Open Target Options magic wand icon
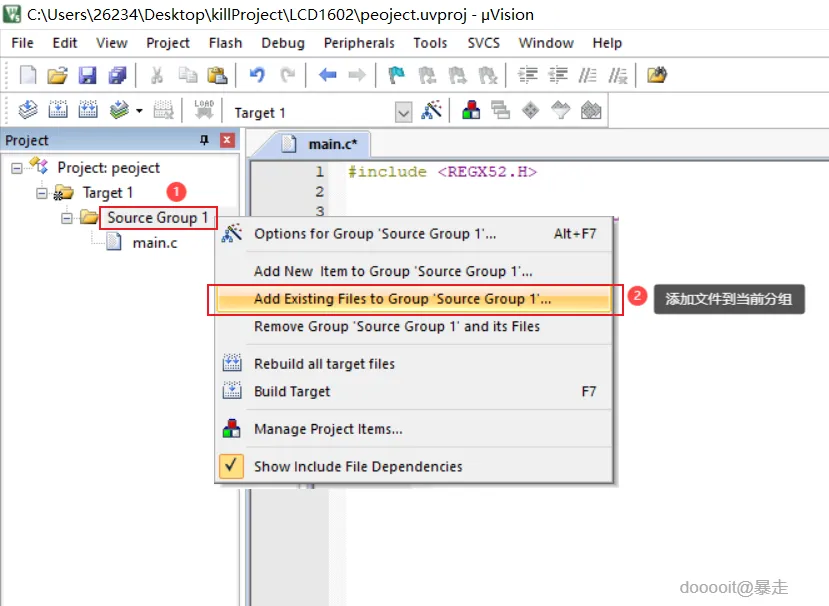This screenshot has width=829, height=606. [431, 110]
